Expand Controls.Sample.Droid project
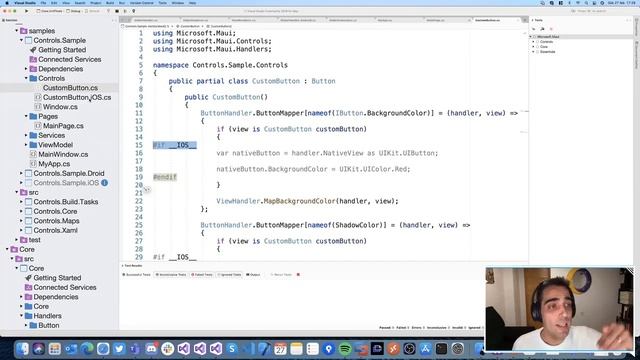 21,173
